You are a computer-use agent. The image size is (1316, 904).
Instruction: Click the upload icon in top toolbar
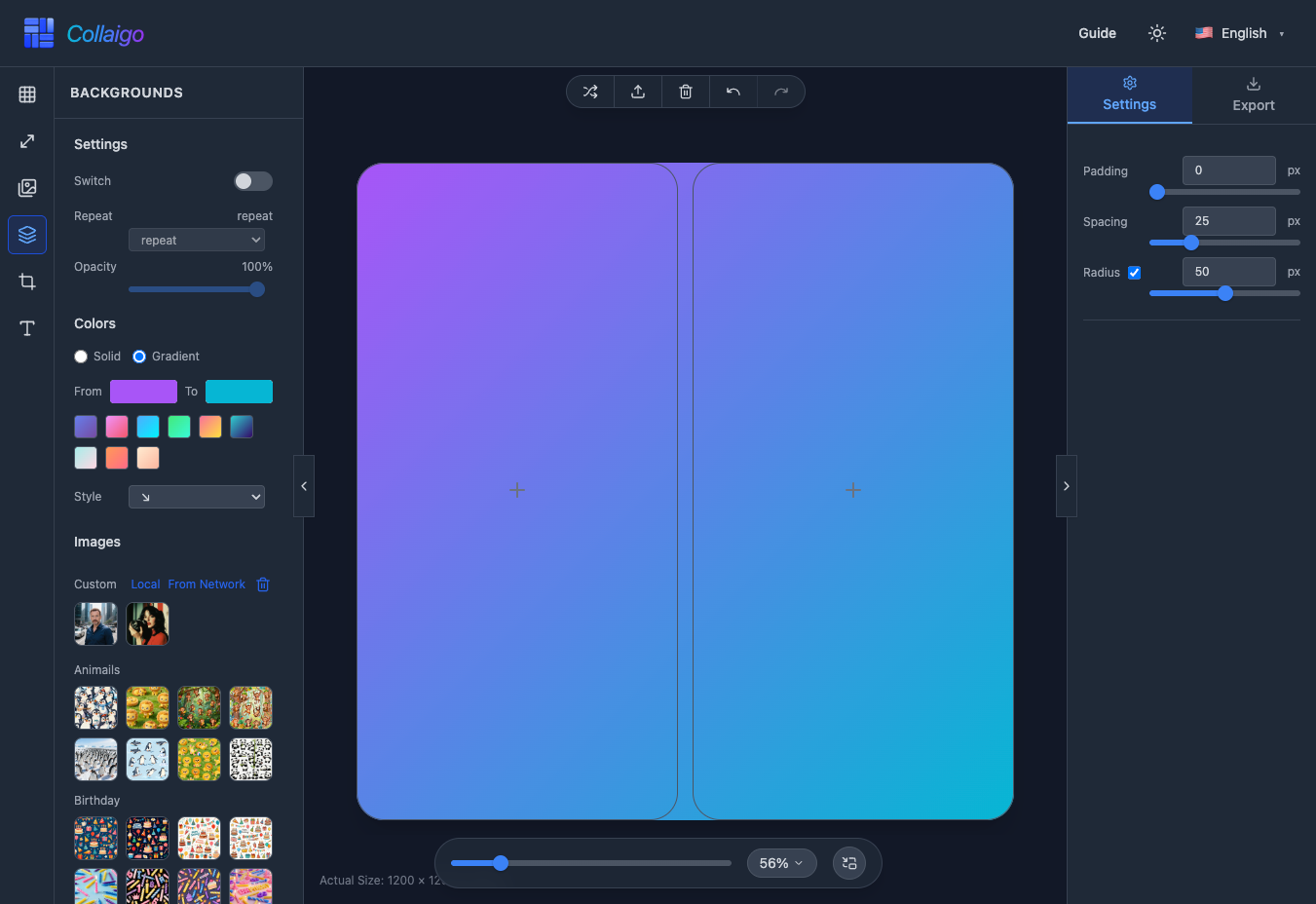click(x=638, y=92)
